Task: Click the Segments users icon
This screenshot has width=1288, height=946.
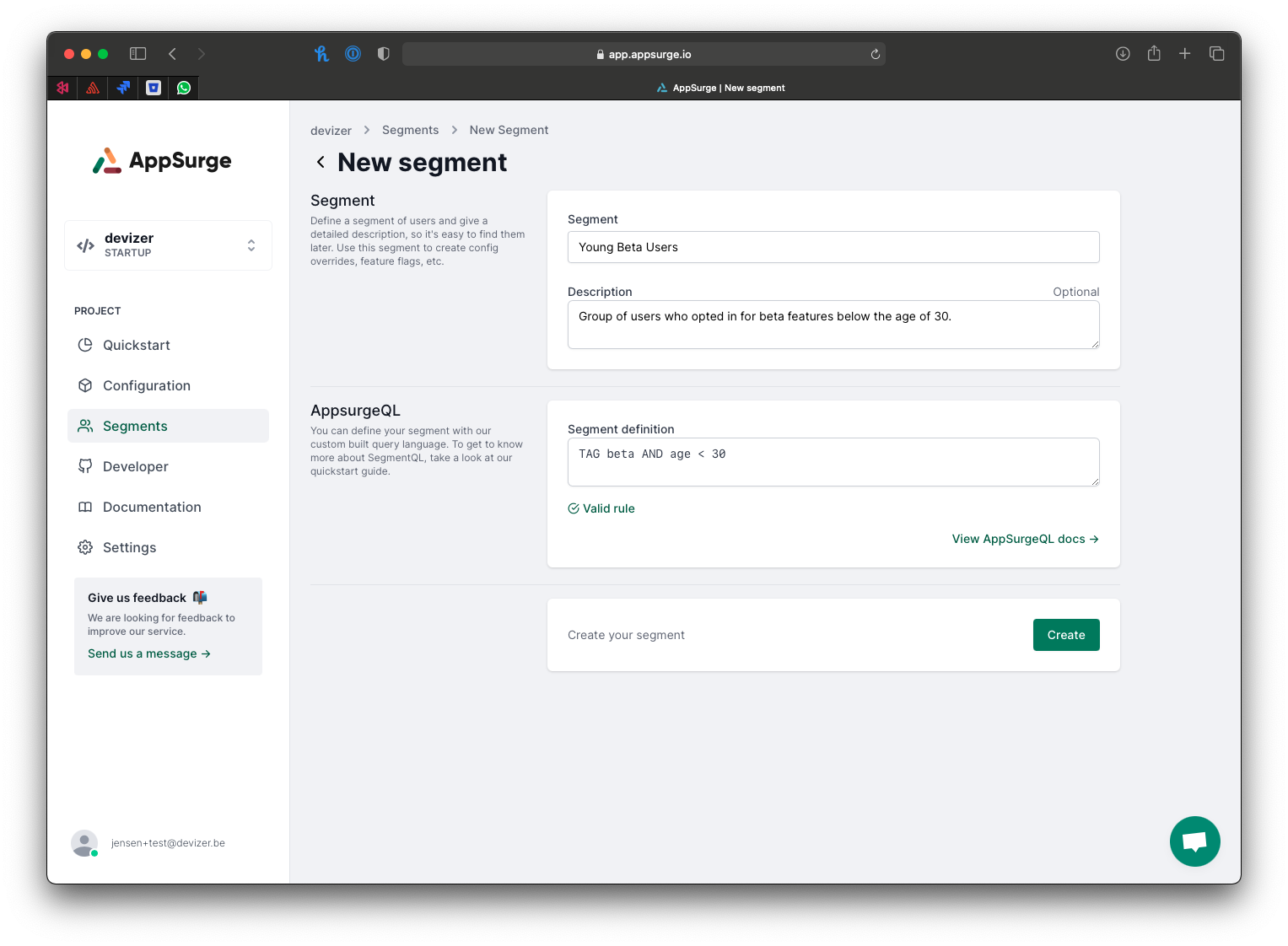Action: 85,426
